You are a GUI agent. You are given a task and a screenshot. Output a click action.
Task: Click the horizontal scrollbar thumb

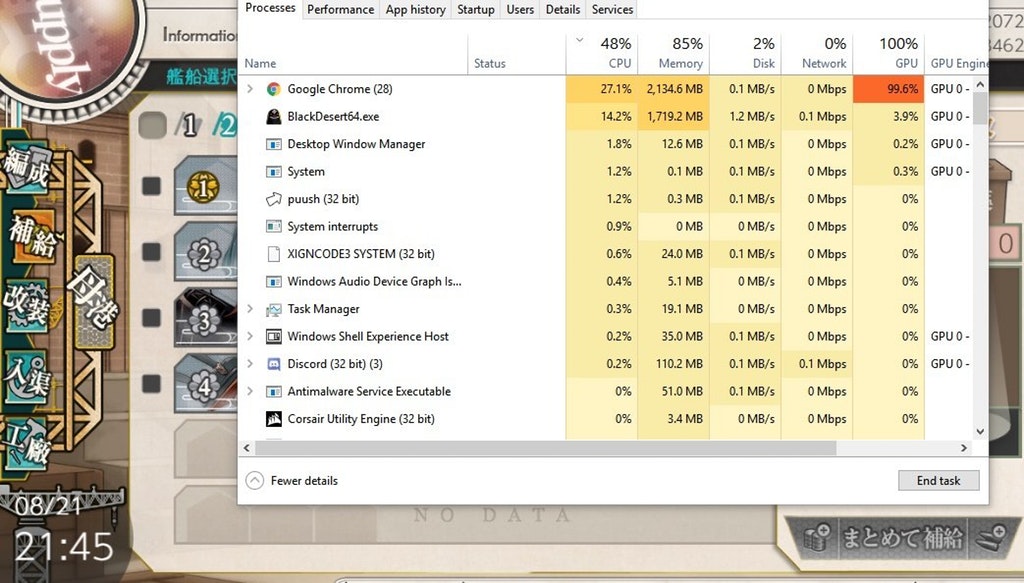pos(545,448)
